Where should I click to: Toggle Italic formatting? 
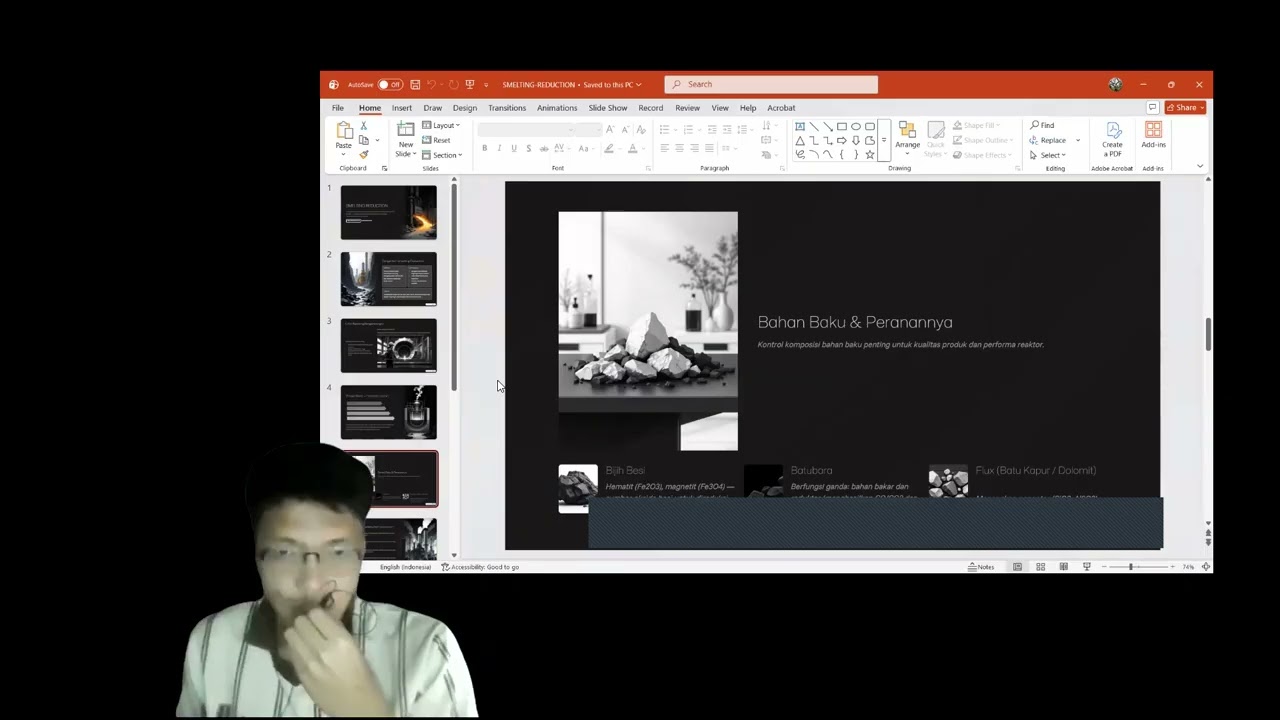[x=499, y=148]
